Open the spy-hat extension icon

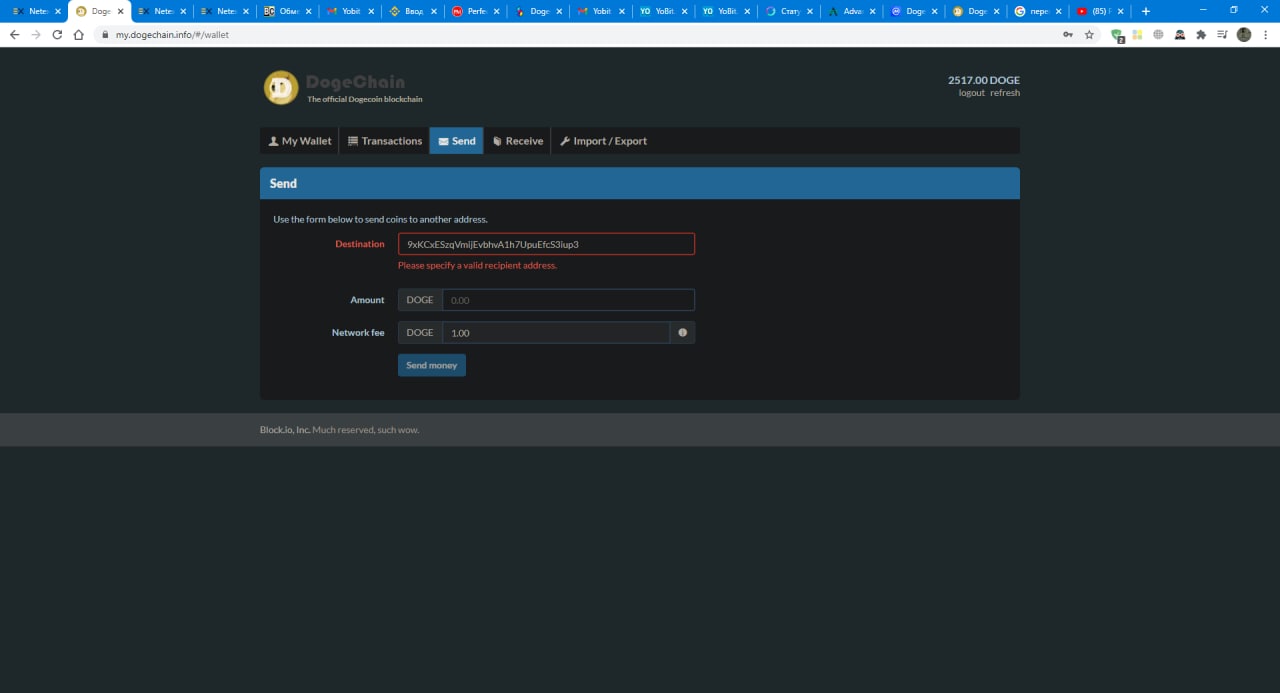(x=1180, y=34)
